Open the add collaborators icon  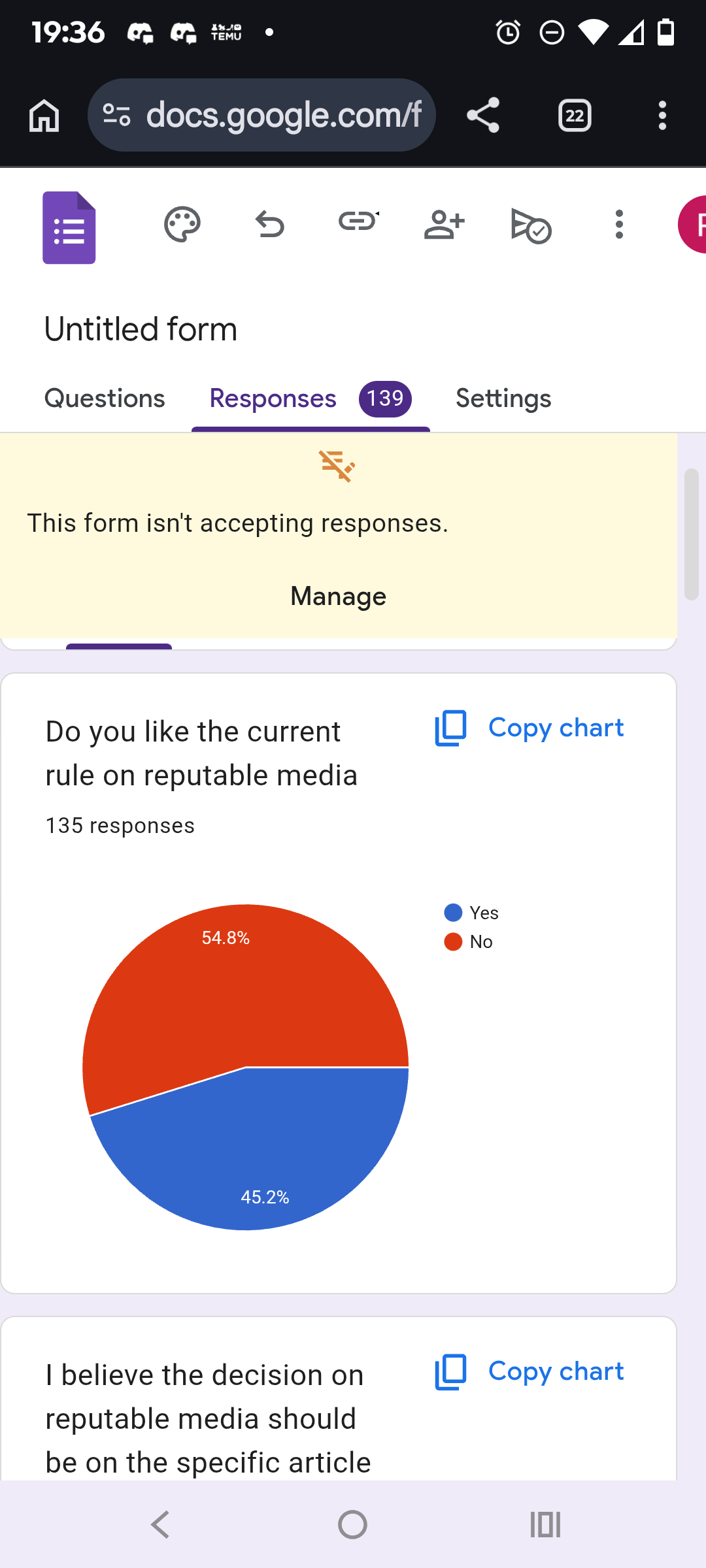pyautogui.click(x=444, y=225)
